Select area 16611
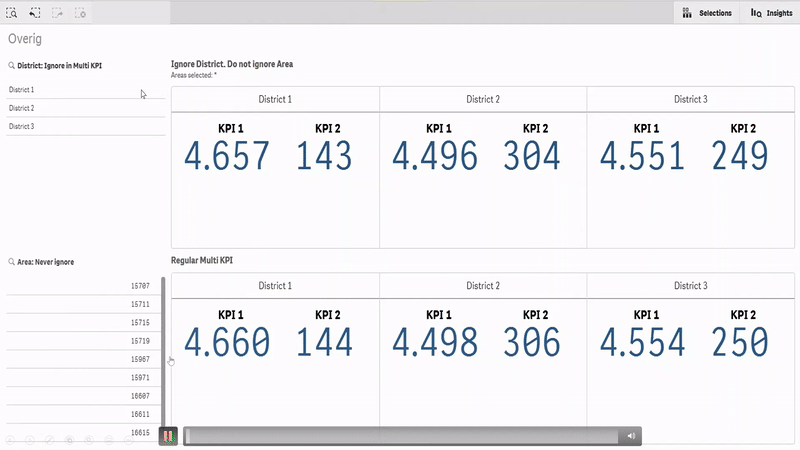 tap(83, 414)
